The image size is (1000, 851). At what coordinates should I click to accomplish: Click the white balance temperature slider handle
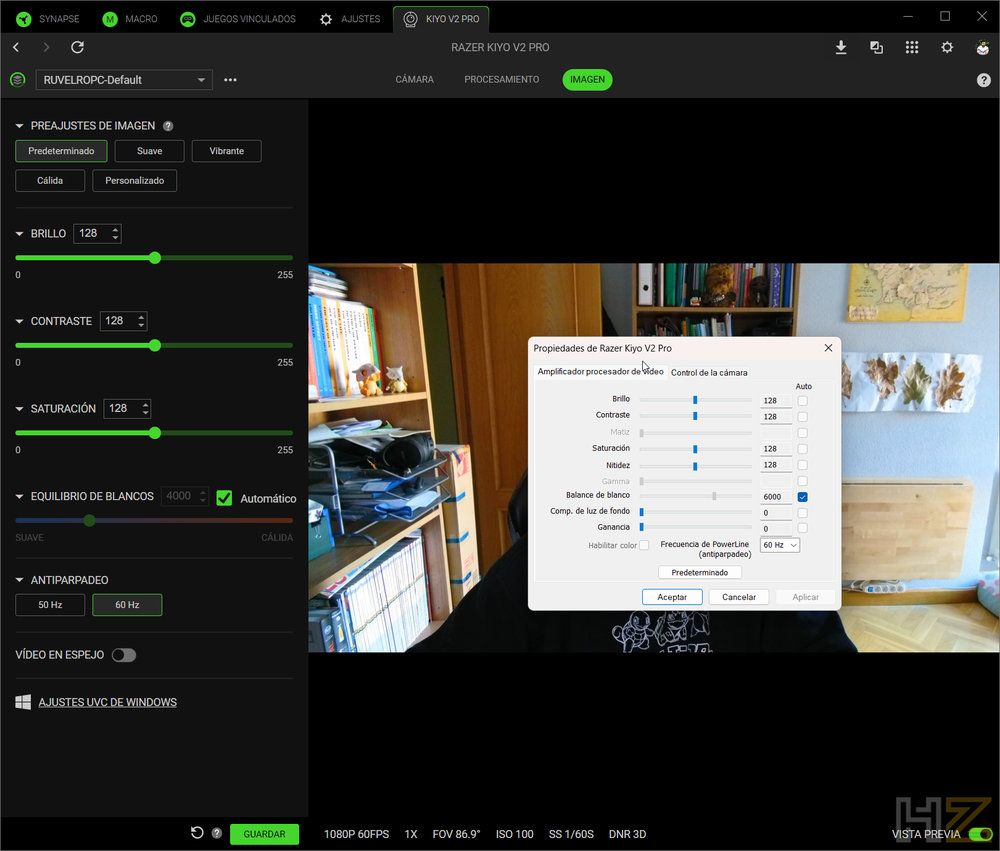pyautogui.click(x=89, y=520)
